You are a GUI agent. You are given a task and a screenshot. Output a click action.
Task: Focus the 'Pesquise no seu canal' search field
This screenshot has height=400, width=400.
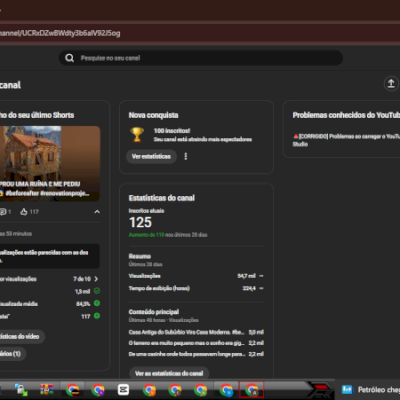tap(201, 58)
